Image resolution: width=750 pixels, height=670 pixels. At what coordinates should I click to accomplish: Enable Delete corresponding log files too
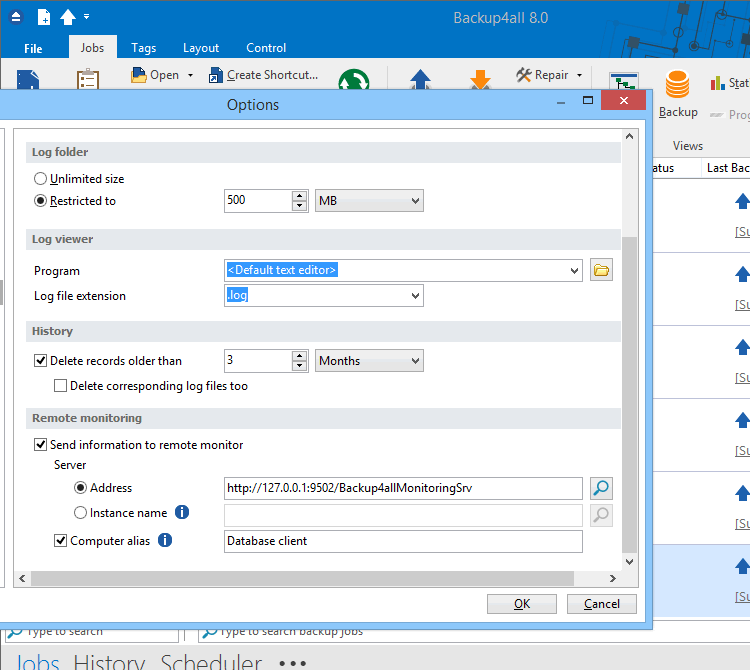[60, 386]
